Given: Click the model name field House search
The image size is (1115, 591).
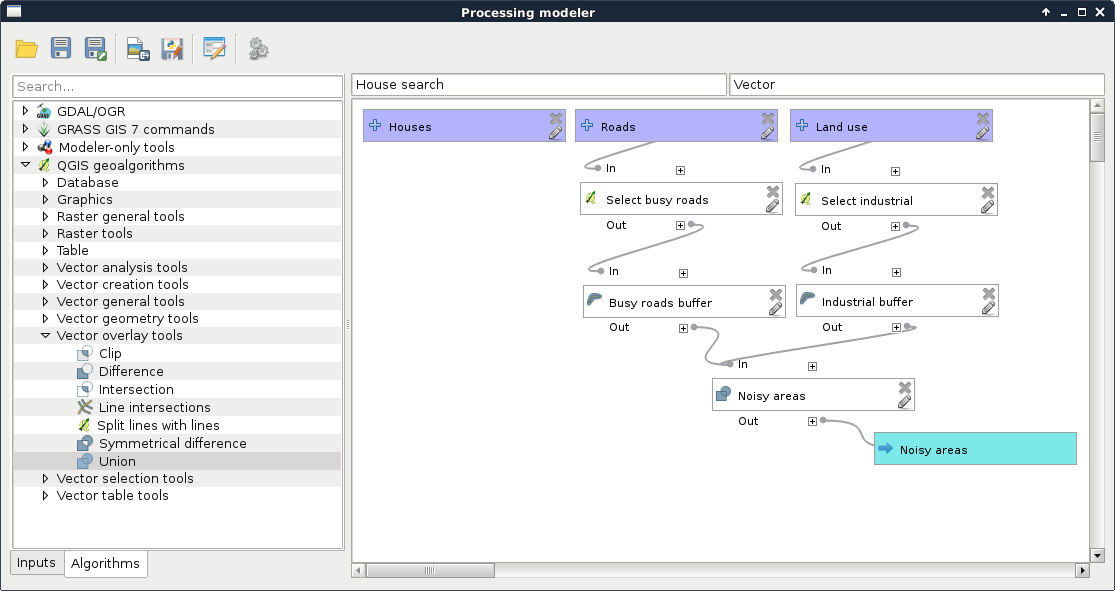Looking at the screenshot, I should pos(539,84).
